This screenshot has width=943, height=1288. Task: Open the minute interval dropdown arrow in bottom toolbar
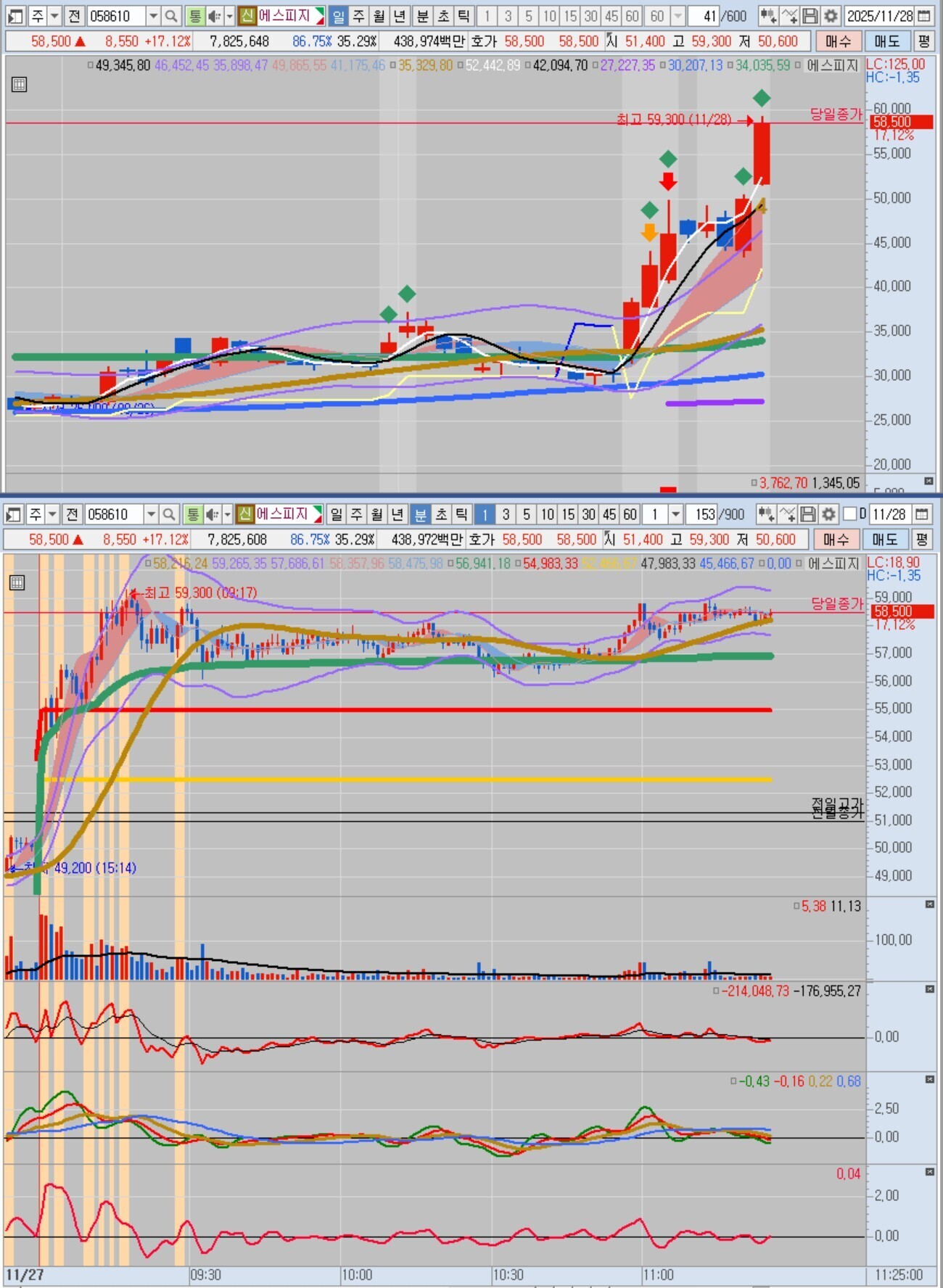[676, 514]
